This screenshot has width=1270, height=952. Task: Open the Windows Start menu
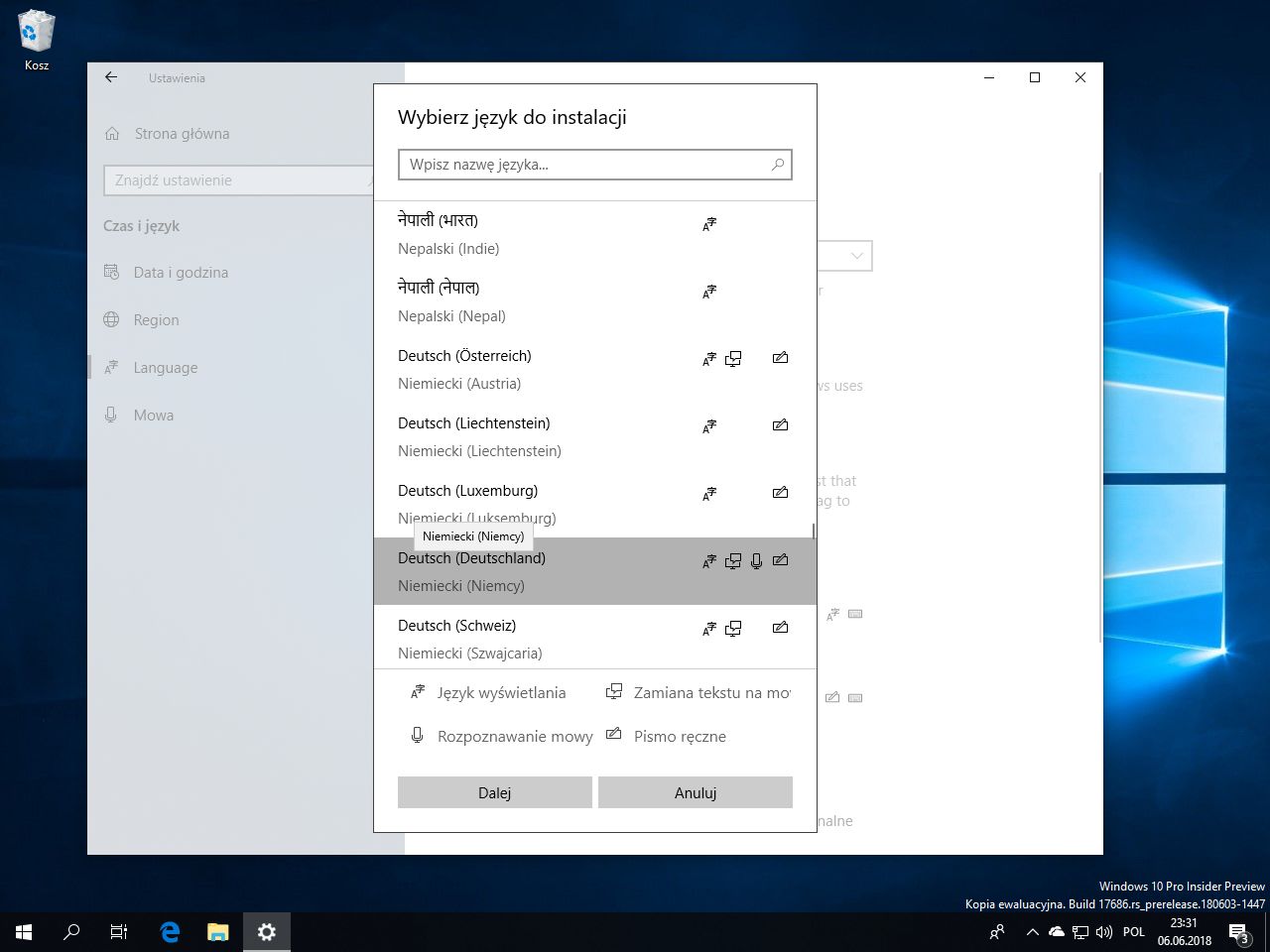click(x=24, y=932)
